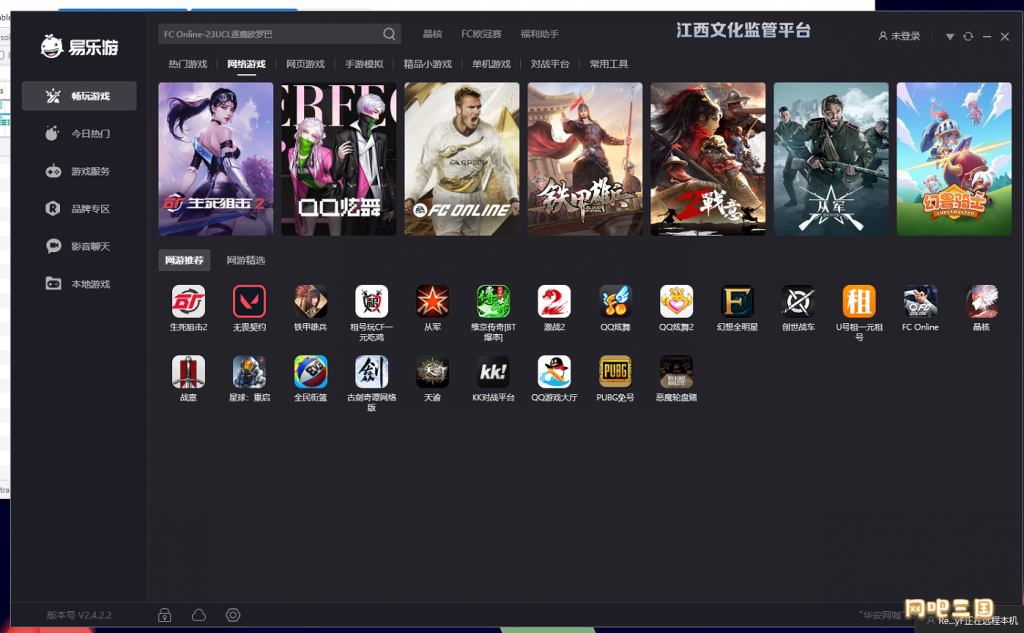Open the 幻想全明星 game icon

click(x=737, y=301)
